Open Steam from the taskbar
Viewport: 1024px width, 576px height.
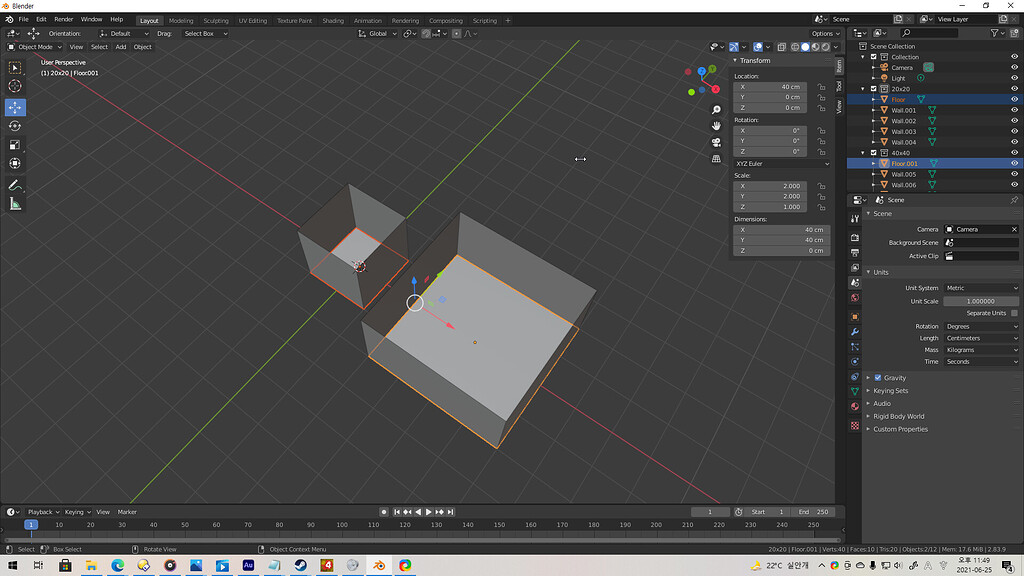pyautogui.click(x=300, y=566)
